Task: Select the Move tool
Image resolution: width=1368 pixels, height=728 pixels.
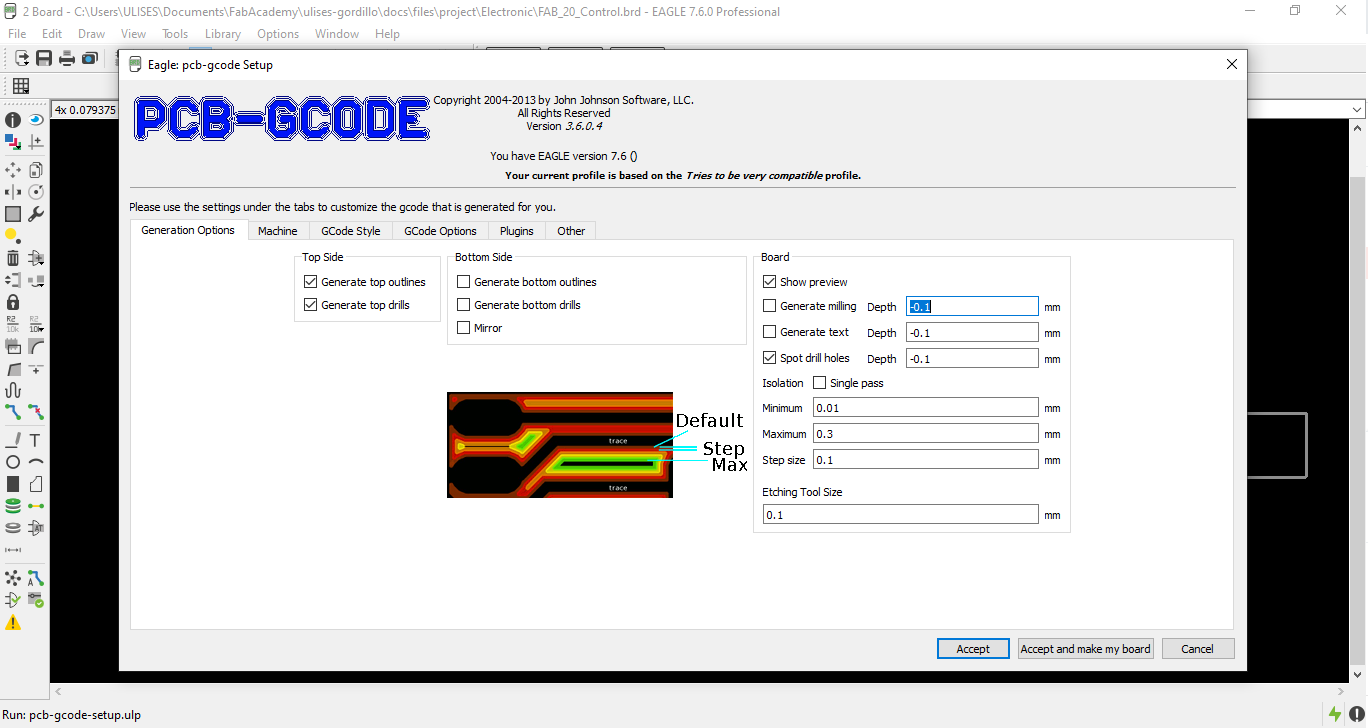Action: coord(13,170)
